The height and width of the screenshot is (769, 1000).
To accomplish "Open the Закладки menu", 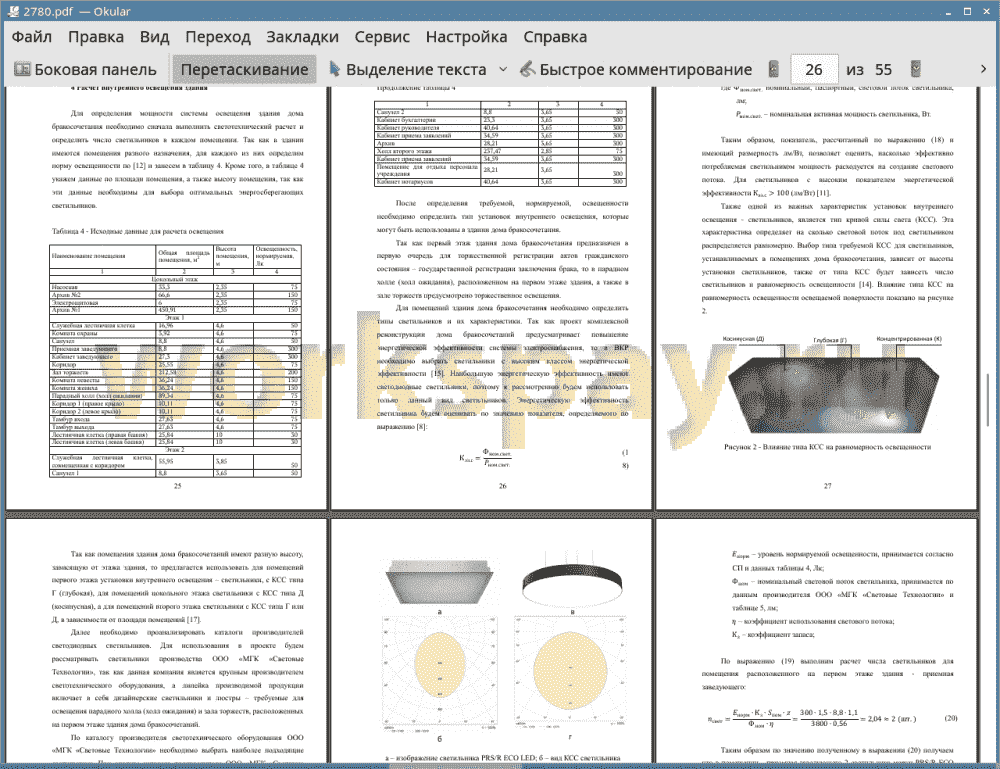I will 302,37.
